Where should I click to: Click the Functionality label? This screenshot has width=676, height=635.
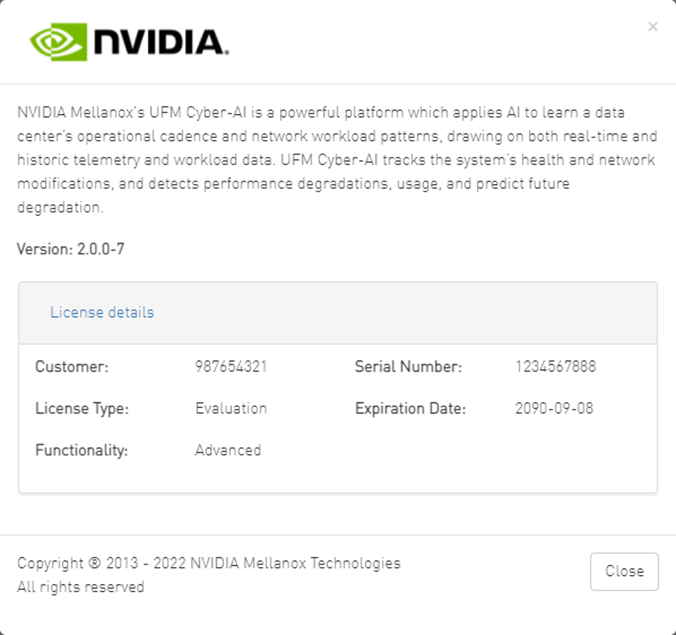click(82, 450)
